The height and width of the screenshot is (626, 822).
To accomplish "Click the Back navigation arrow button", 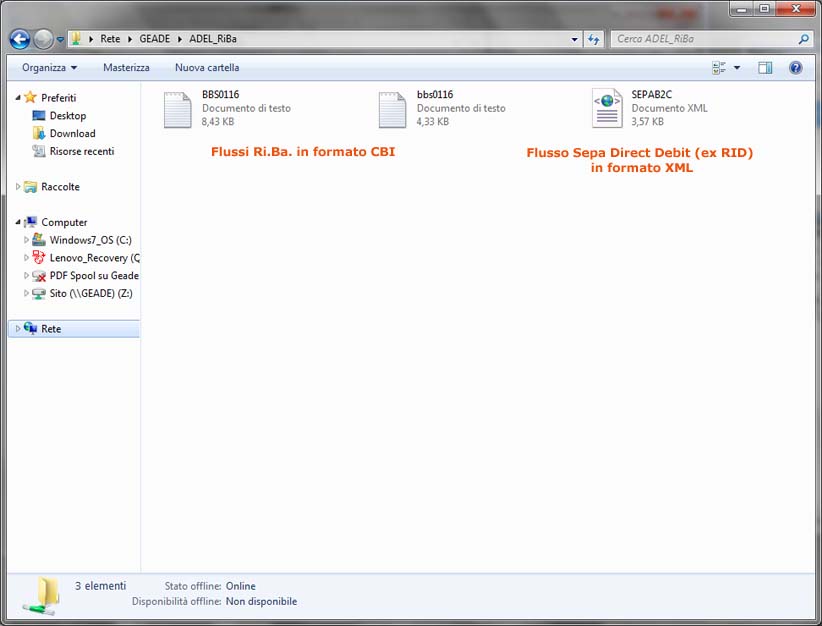I will pos(19,39).
